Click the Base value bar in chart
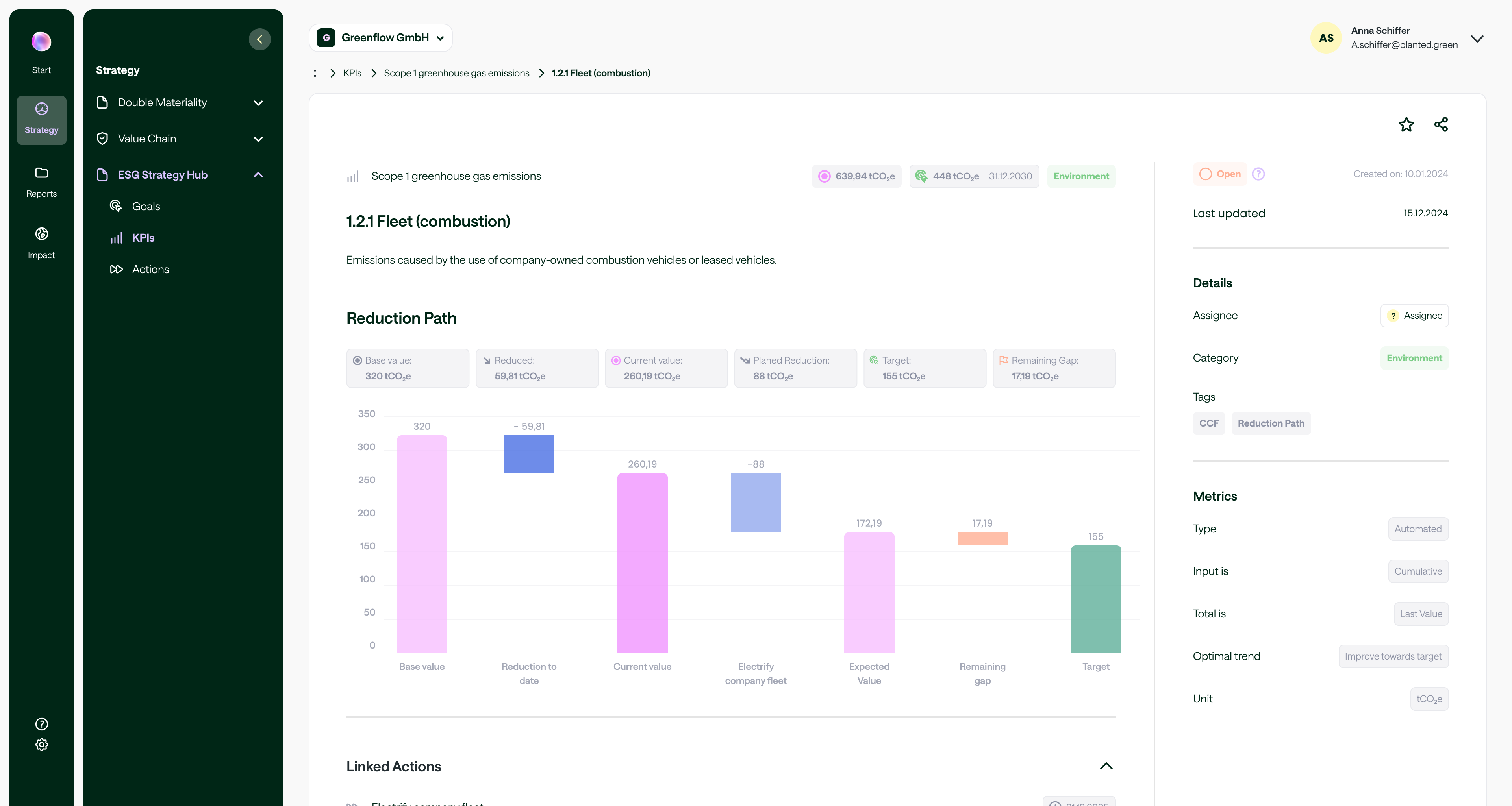Image resolution: width=1512 pixels, height=806 pixels. 421,544
